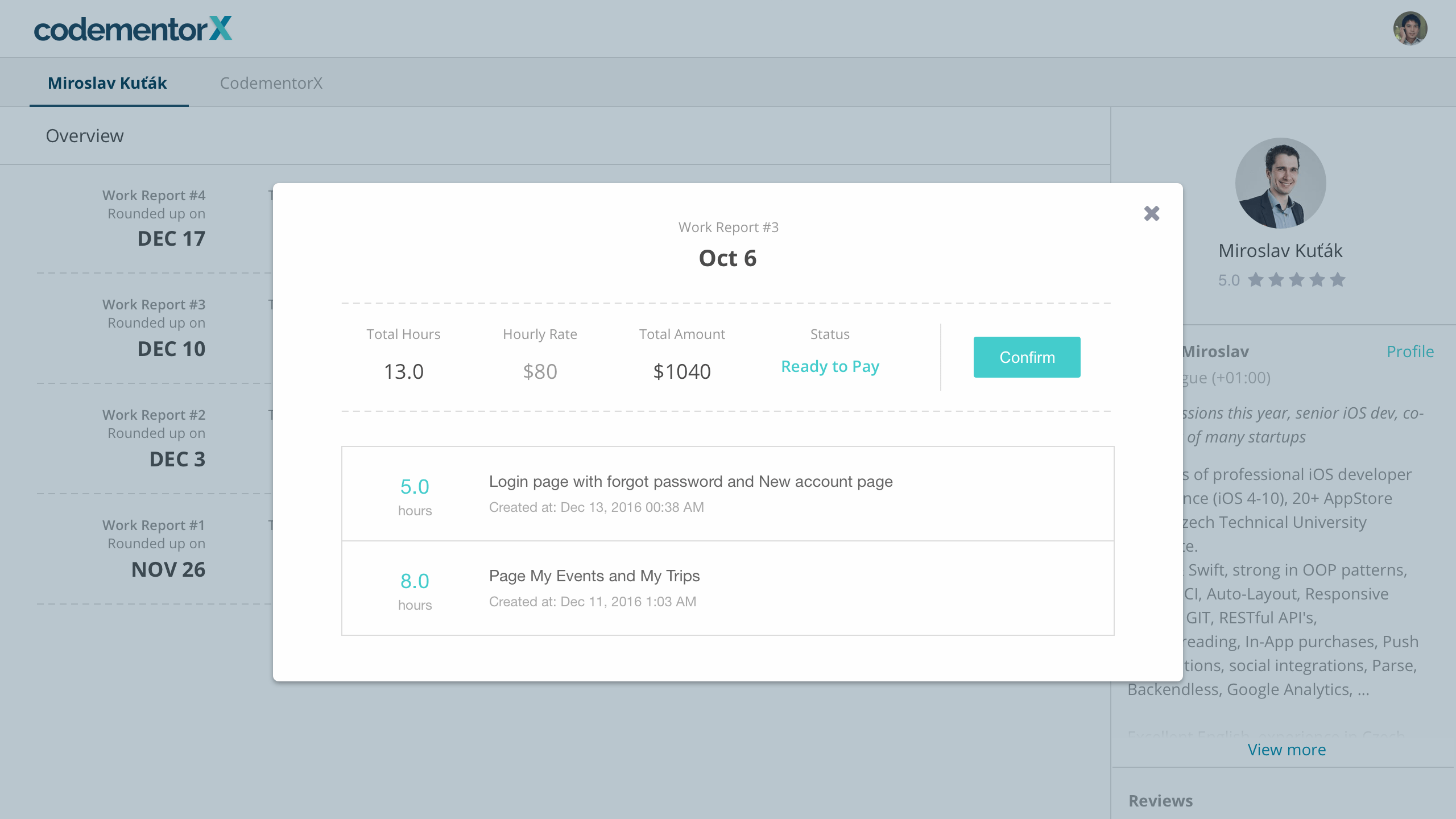
Task: Close the Work Report #3 dialog
Action: 1151,213
